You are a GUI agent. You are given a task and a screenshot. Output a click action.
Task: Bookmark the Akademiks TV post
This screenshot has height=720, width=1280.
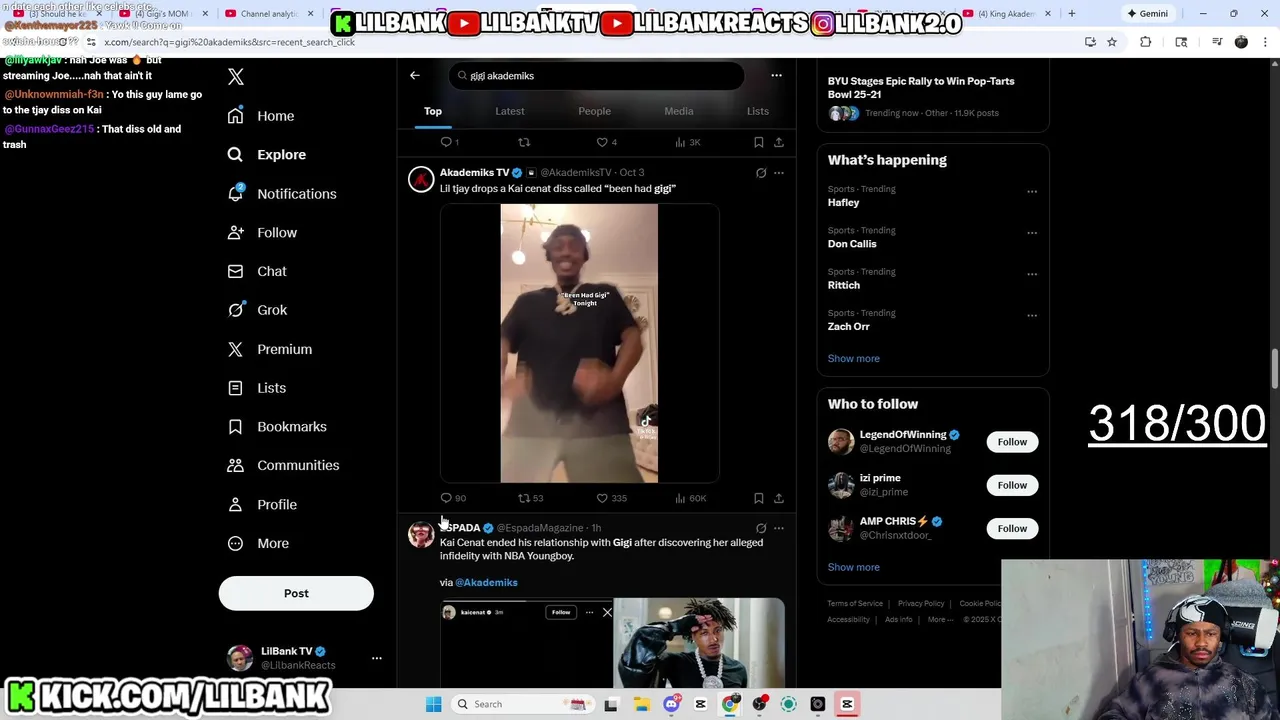pos(759,498)
